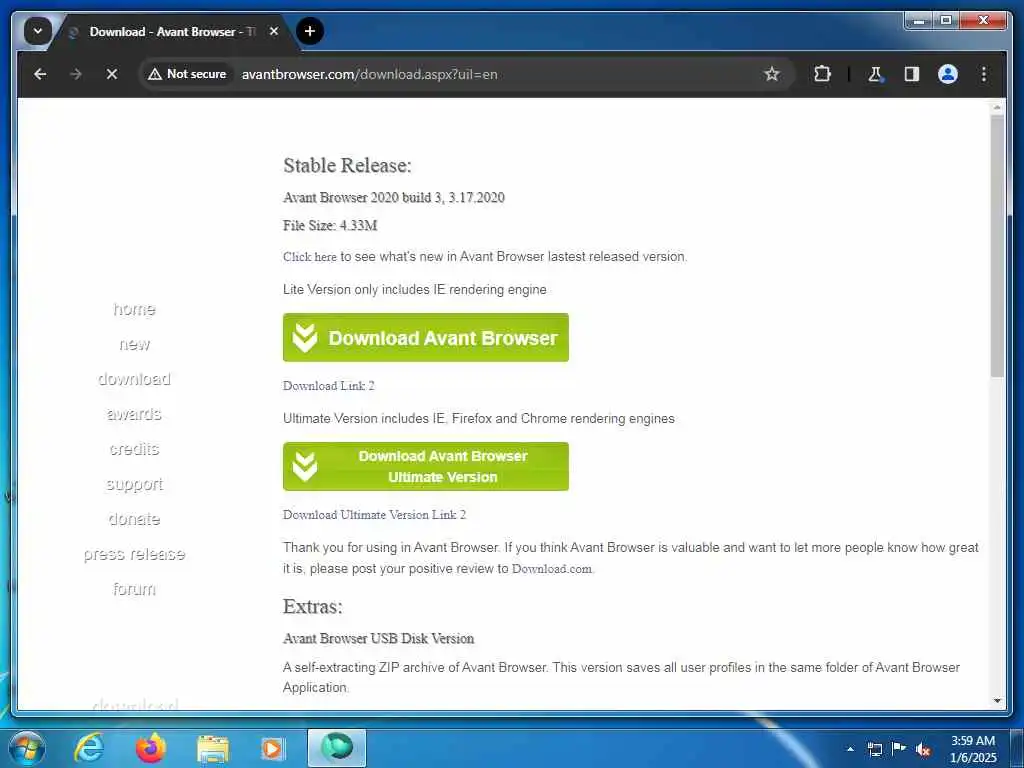The image size is (1024, 768).
Task: Open the user profile avatar
Action: (x=948, y=74)
